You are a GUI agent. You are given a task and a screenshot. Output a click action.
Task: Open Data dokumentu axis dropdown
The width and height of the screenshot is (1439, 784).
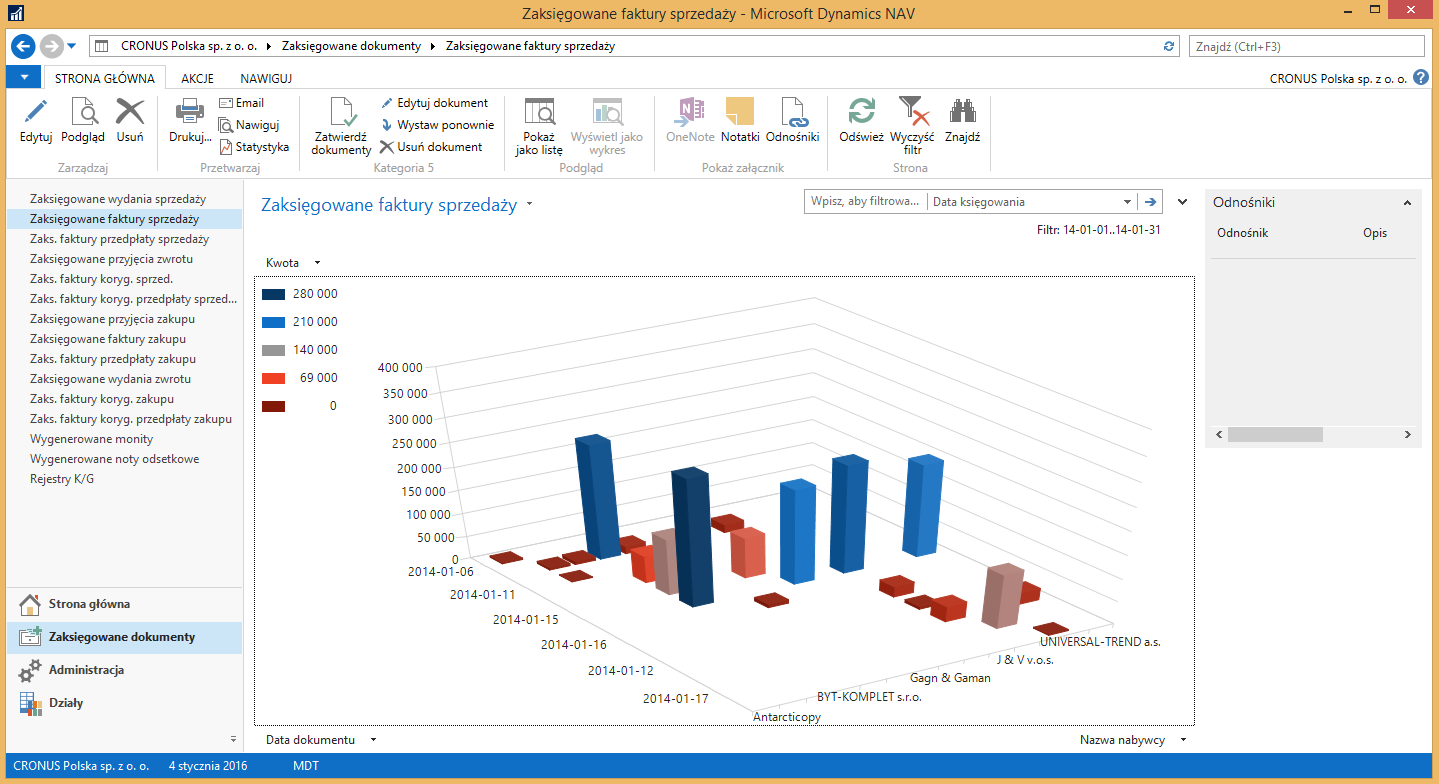(x=373, y=740)
